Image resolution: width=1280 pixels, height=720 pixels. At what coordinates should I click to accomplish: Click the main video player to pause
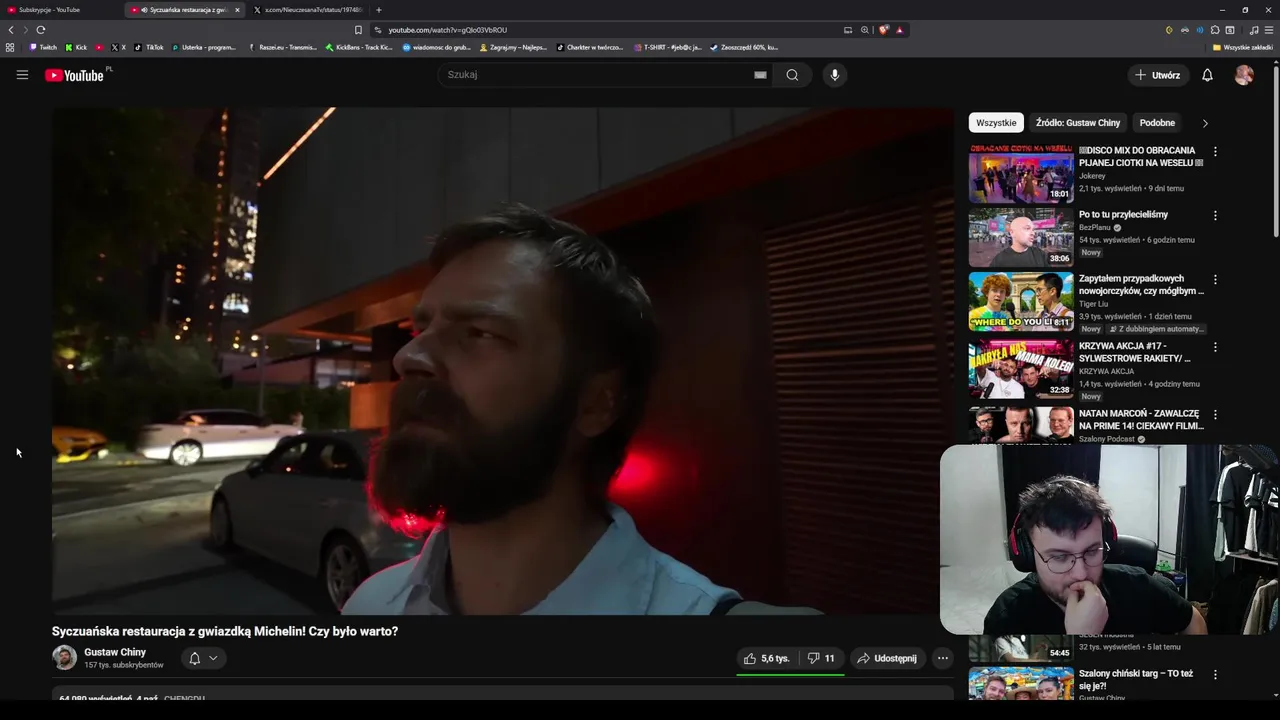(x=503, y=361)
